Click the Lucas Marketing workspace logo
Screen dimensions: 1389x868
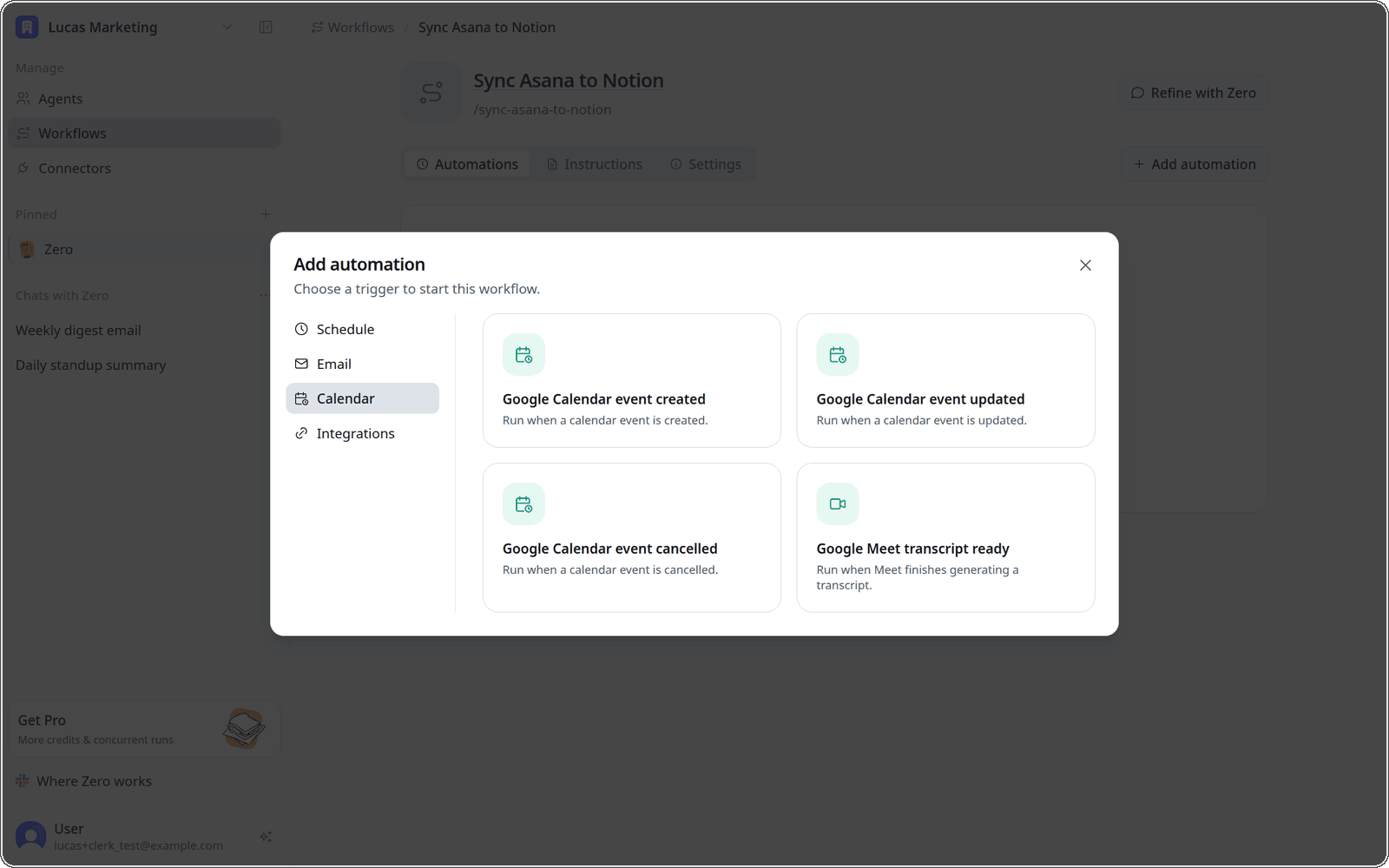(27, 27)
